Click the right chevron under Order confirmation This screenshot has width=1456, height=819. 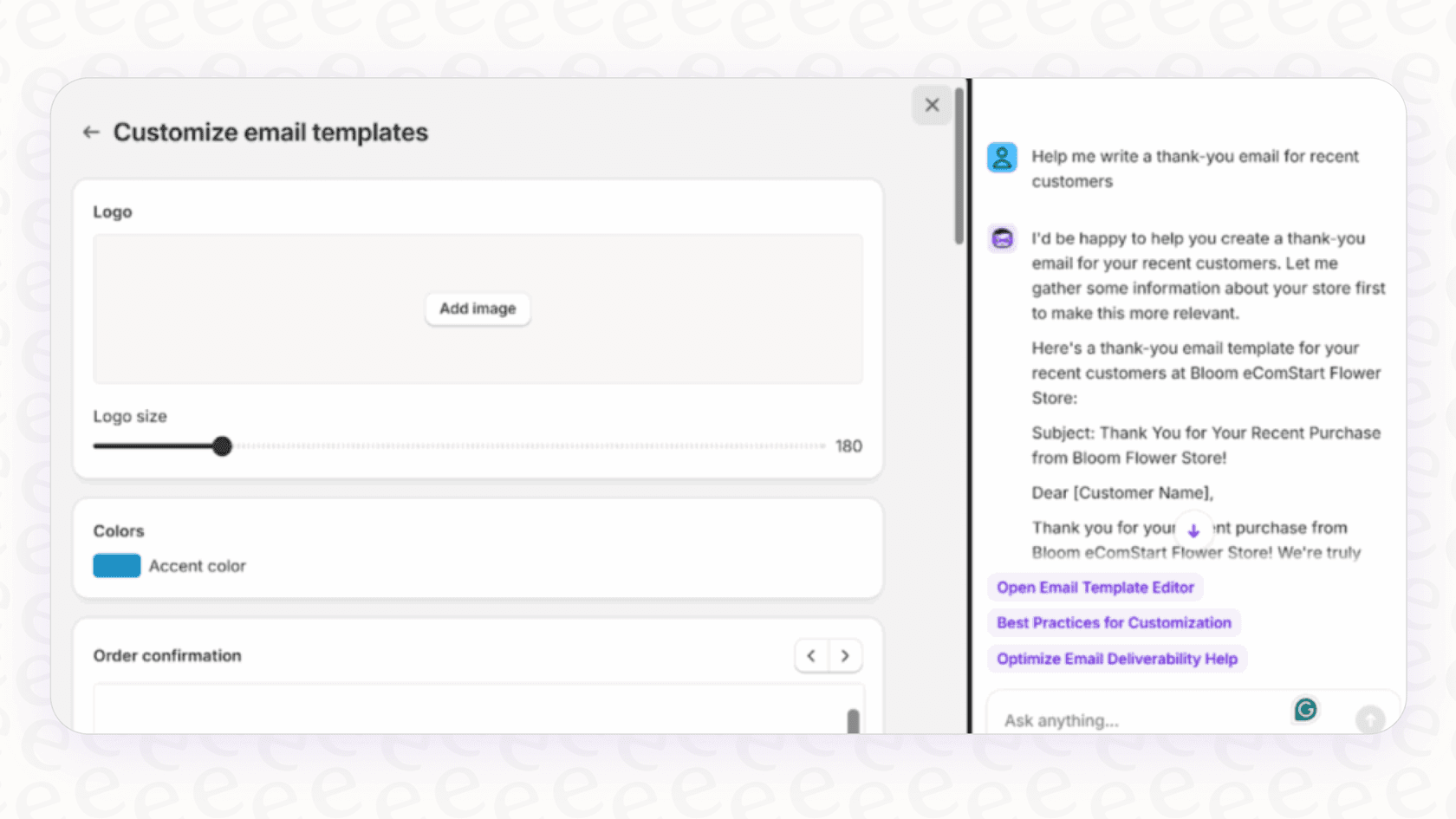coord(844,656)
